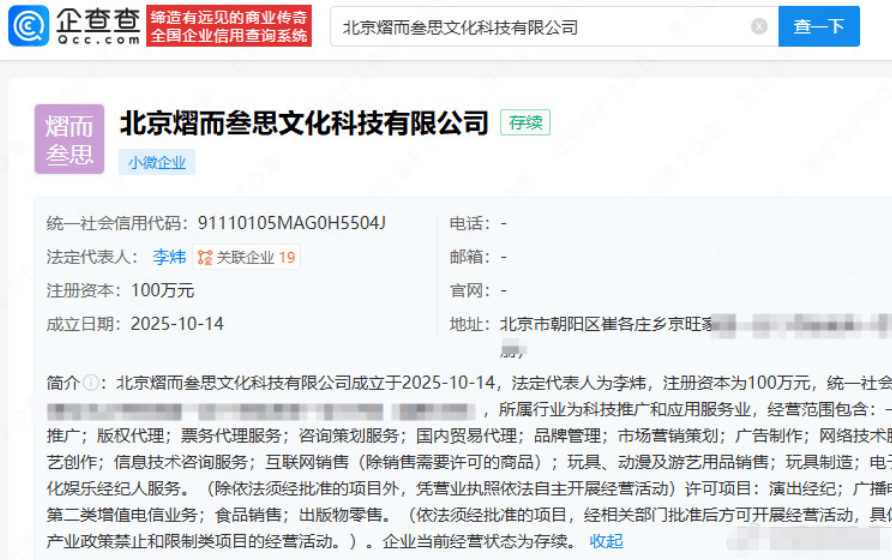
Task: Open the 熠而叁思 purple company logo
Action: click(x=69, y=139)
